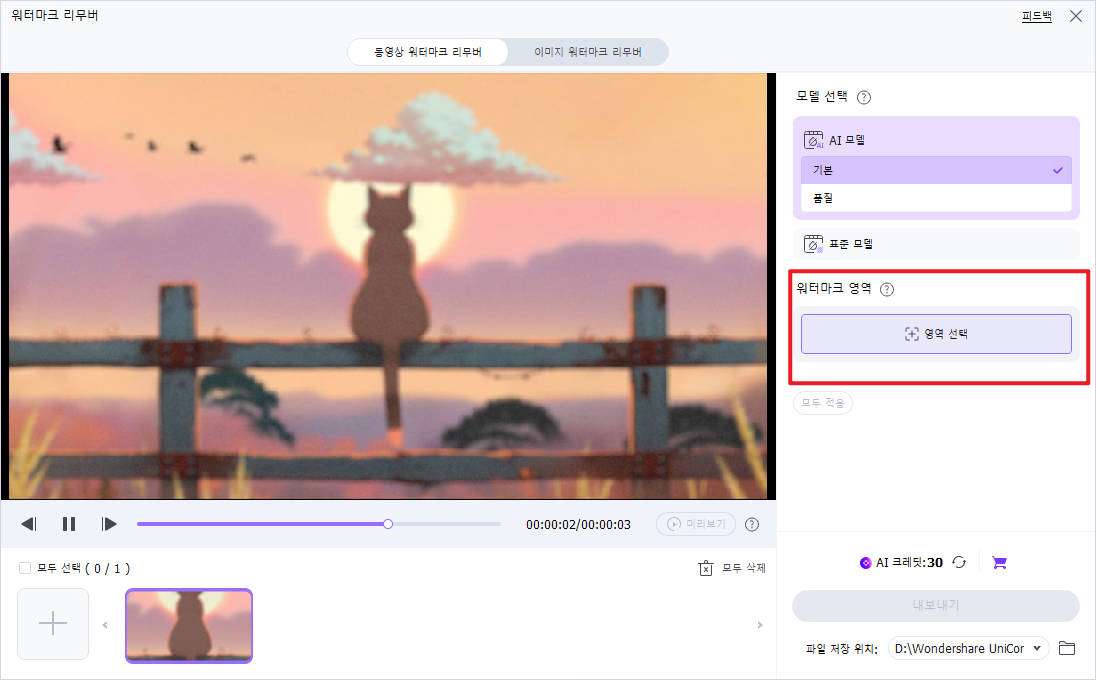The height and width of the screenshot is (680, 1096).
Task: Click the help icon next to 워터마크 영역
Action: tap(887, 289)
